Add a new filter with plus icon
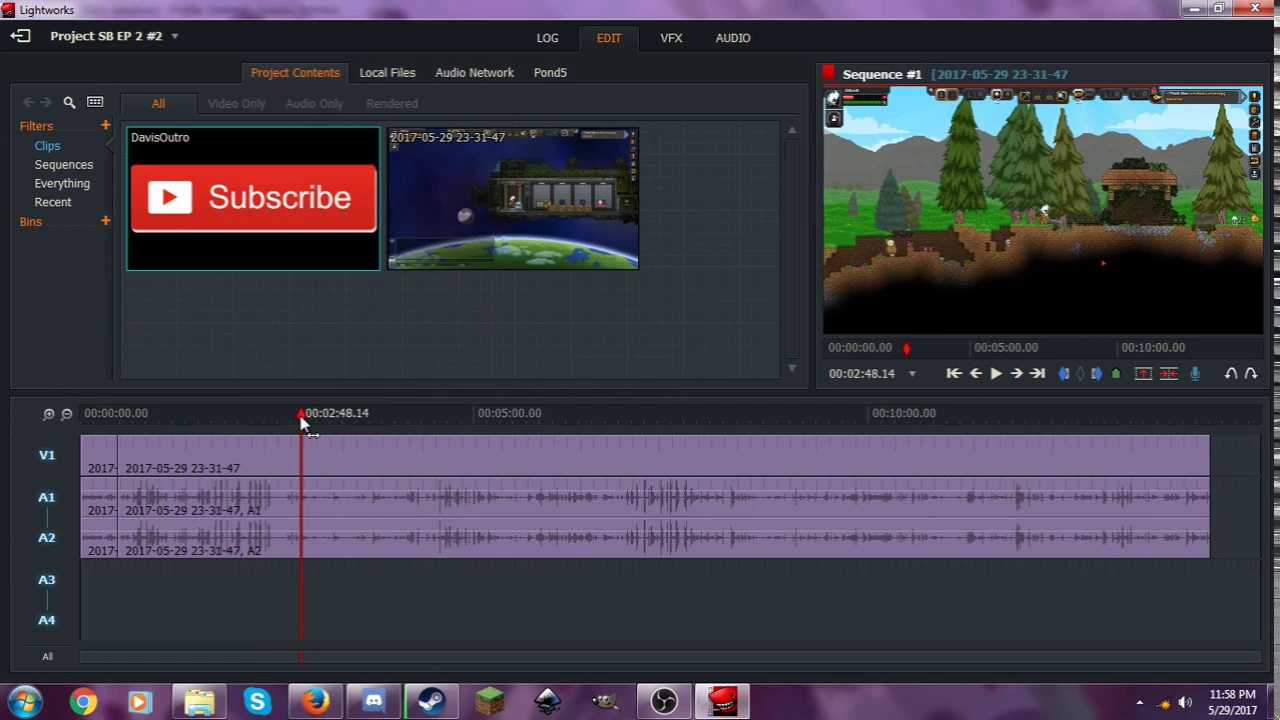 [x=105, y=125]
